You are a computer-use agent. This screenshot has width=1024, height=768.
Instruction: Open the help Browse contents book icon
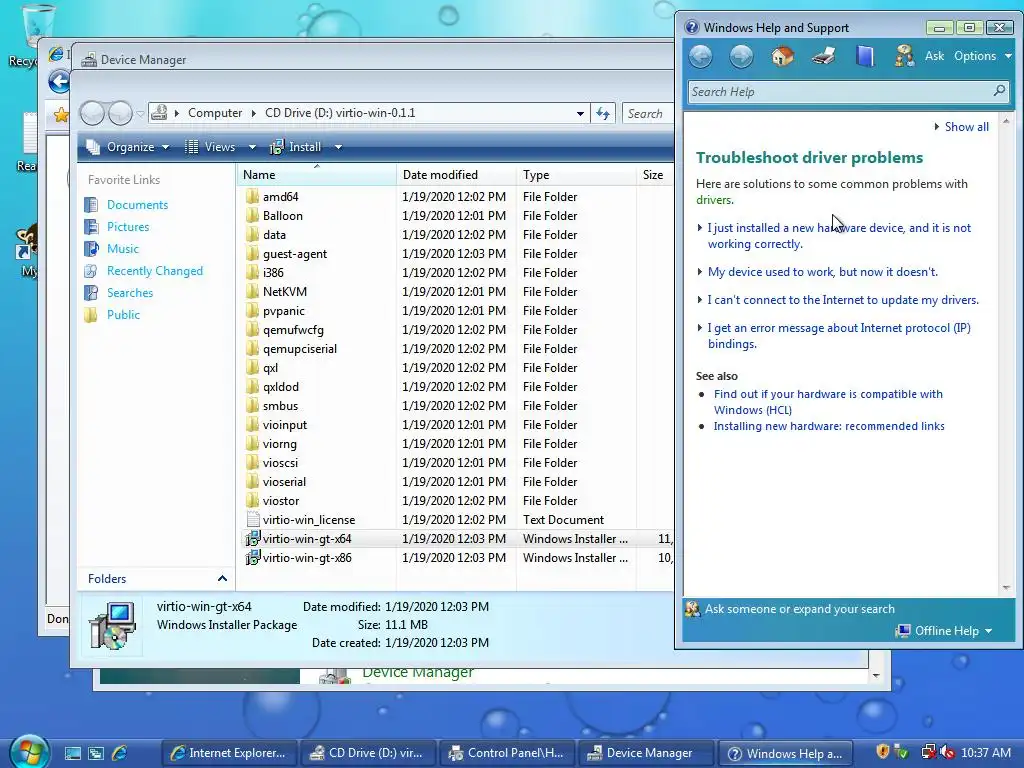865,56
